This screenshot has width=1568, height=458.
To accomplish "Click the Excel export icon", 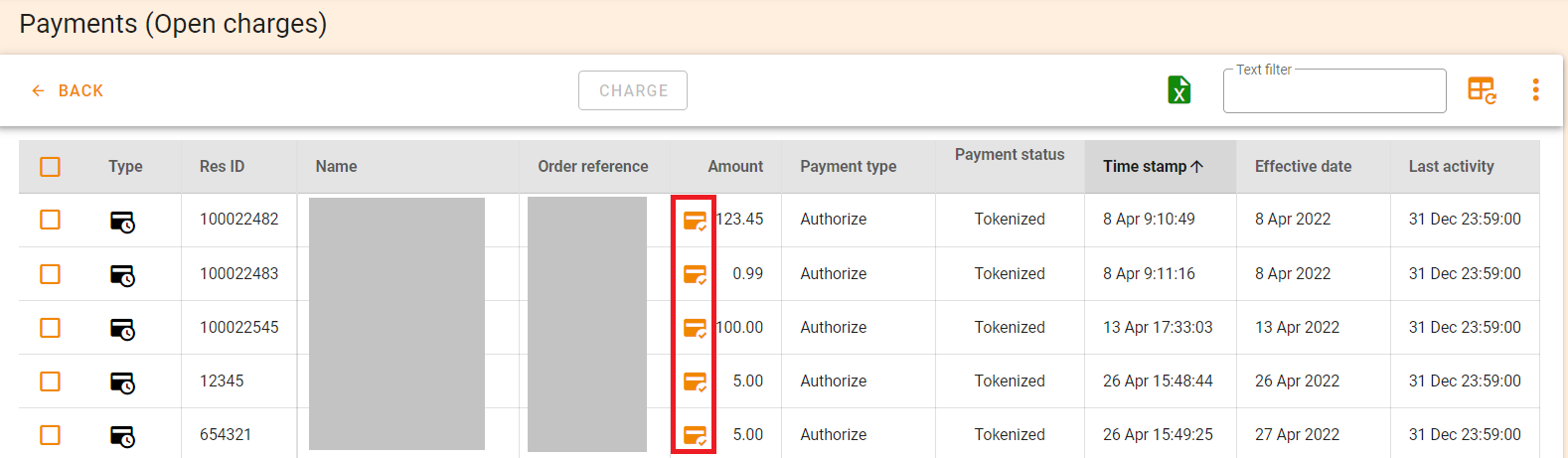I will tap(1179, 90).
